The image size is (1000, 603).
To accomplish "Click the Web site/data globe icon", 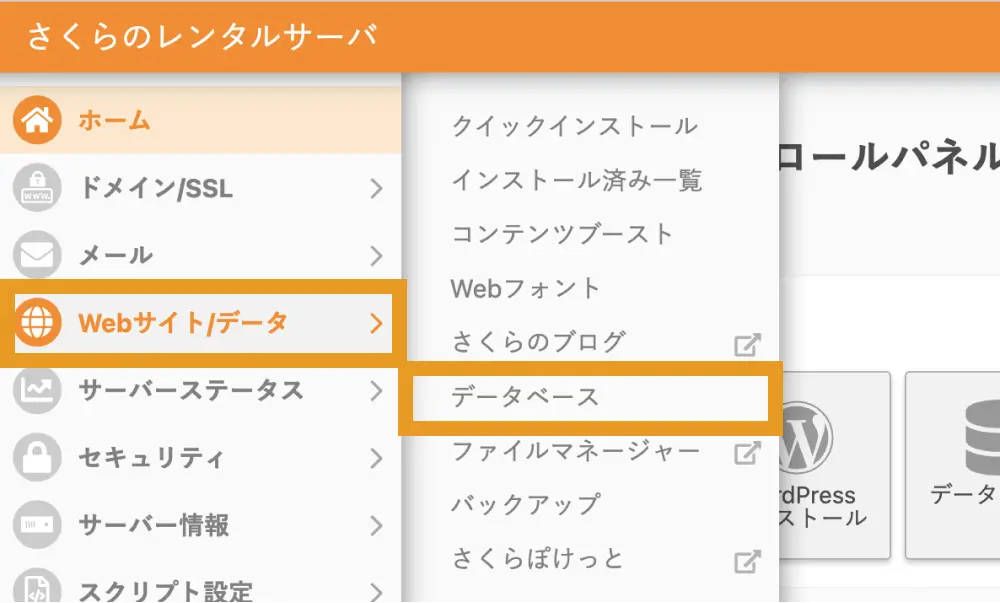I will [37, 322].
